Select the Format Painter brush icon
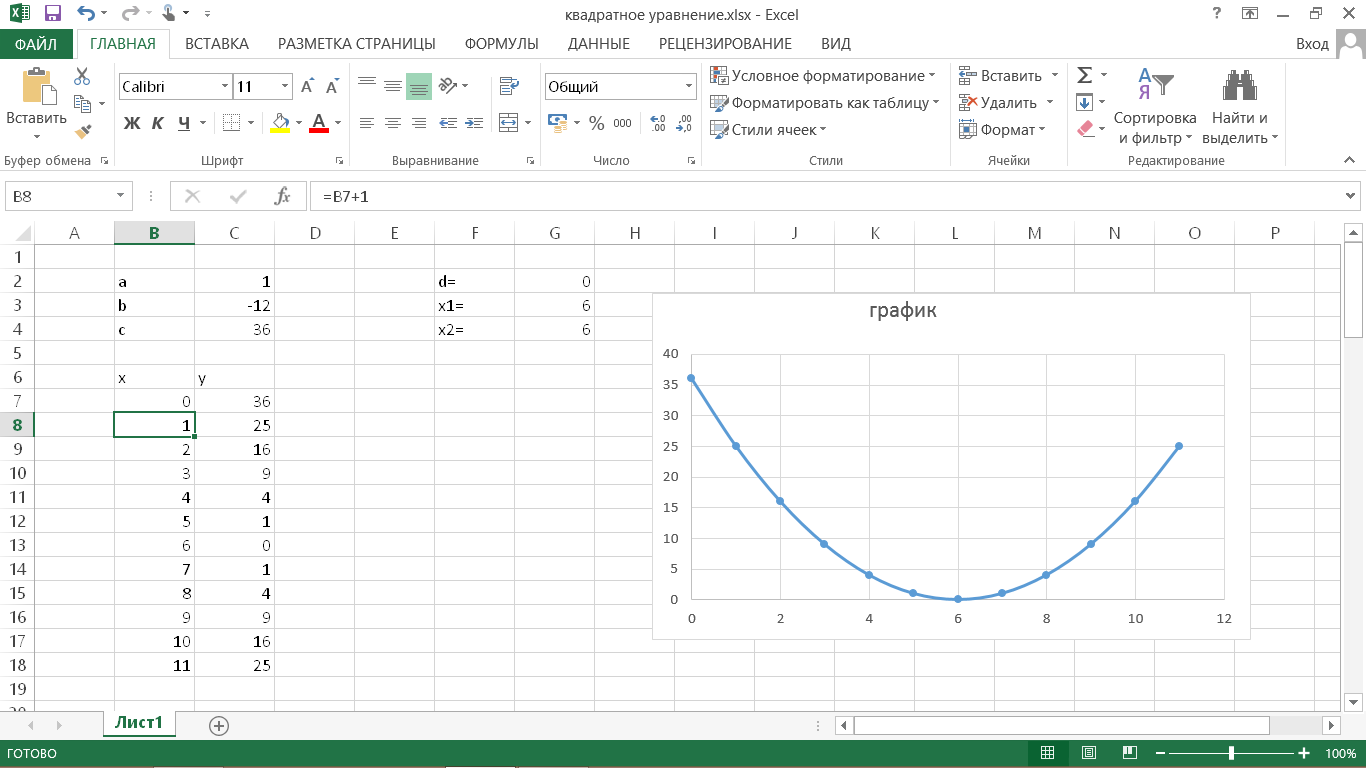 tap(82, 130)
